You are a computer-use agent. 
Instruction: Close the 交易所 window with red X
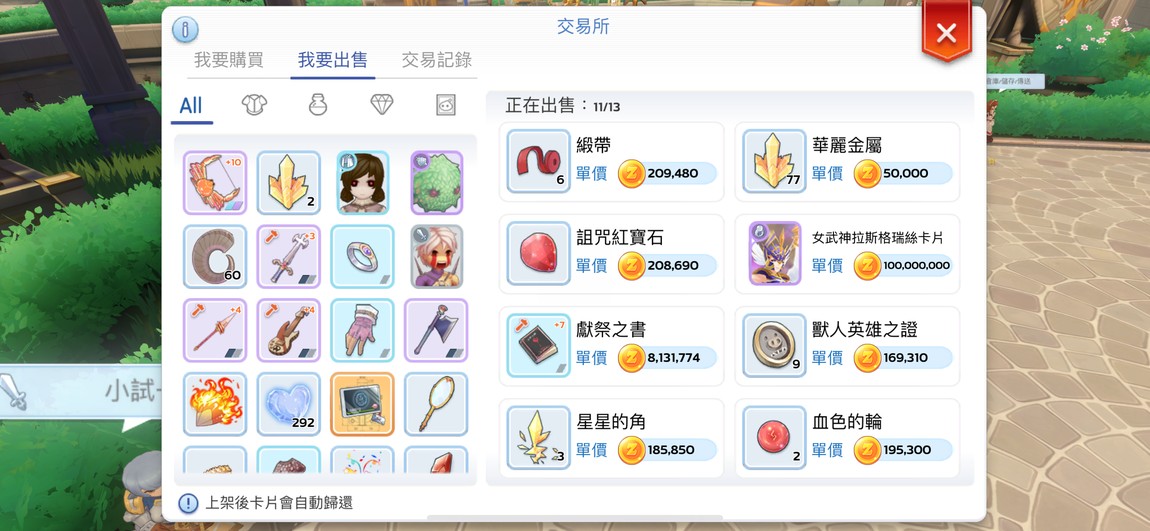pyautogui.click(x=946, y=32)
